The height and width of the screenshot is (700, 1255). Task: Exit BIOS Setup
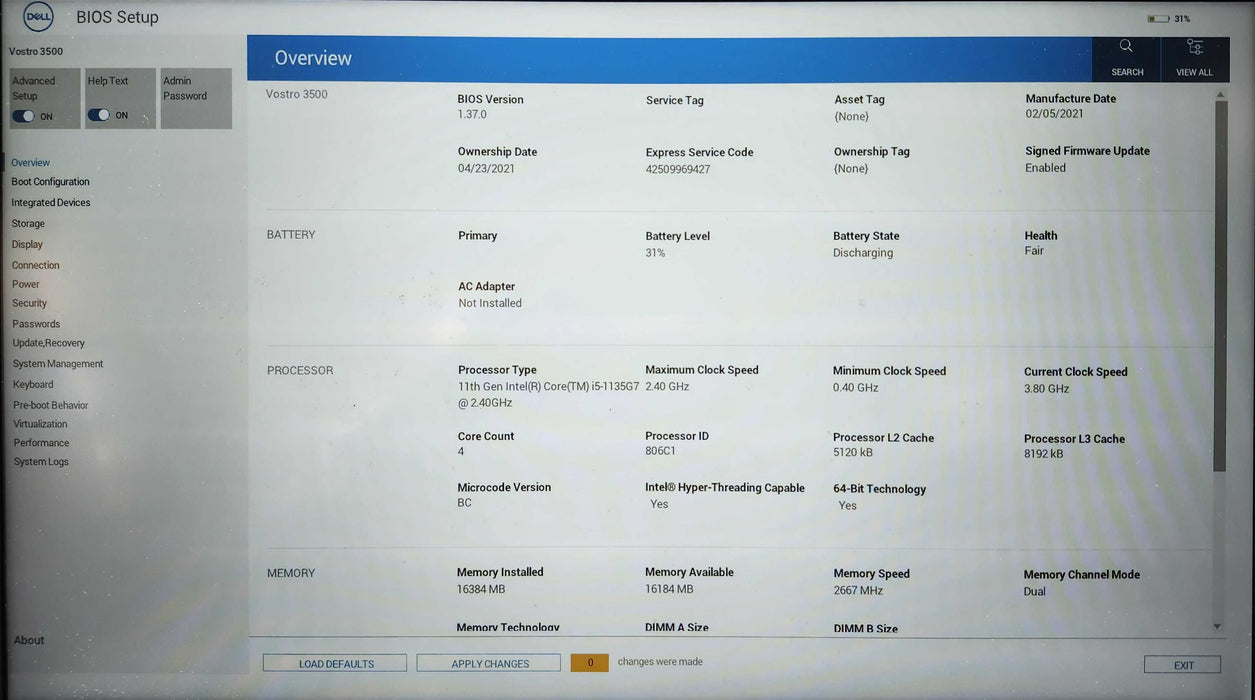(1182, 663)
